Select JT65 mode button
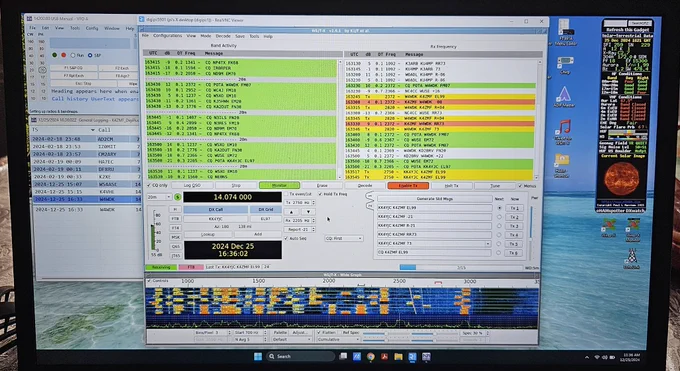Image resolution: width=680 pixels, height=371 pixels. point(175,256)
